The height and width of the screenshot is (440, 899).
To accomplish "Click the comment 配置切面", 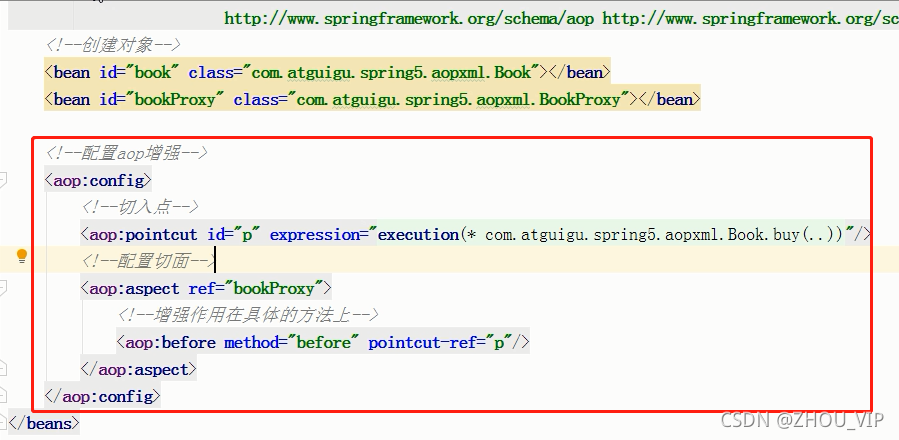I will coord(149,261).
